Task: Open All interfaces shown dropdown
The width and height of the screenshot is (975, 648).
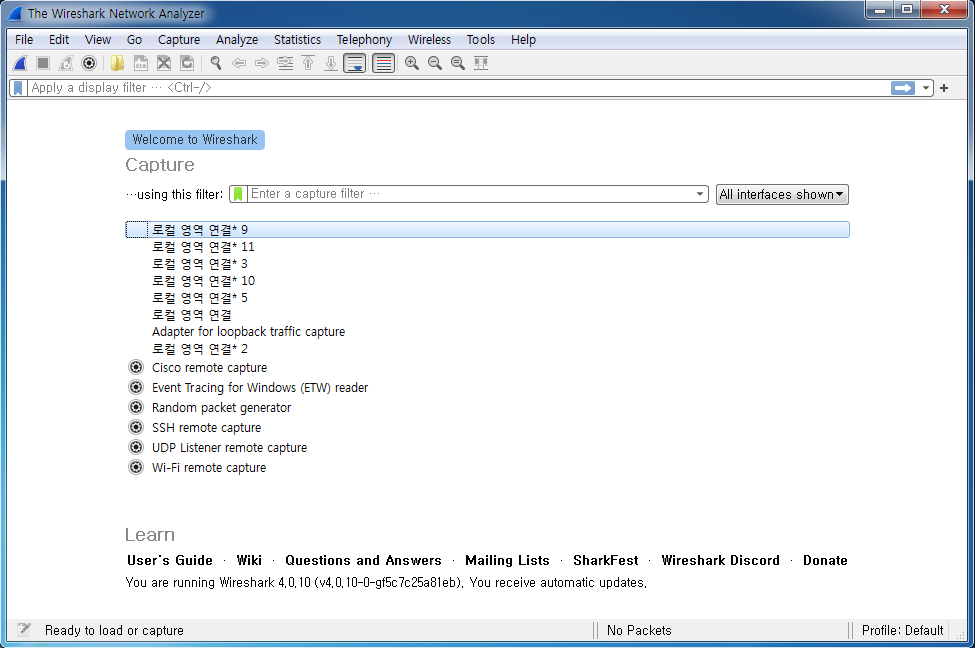Action: coord(782,194)
